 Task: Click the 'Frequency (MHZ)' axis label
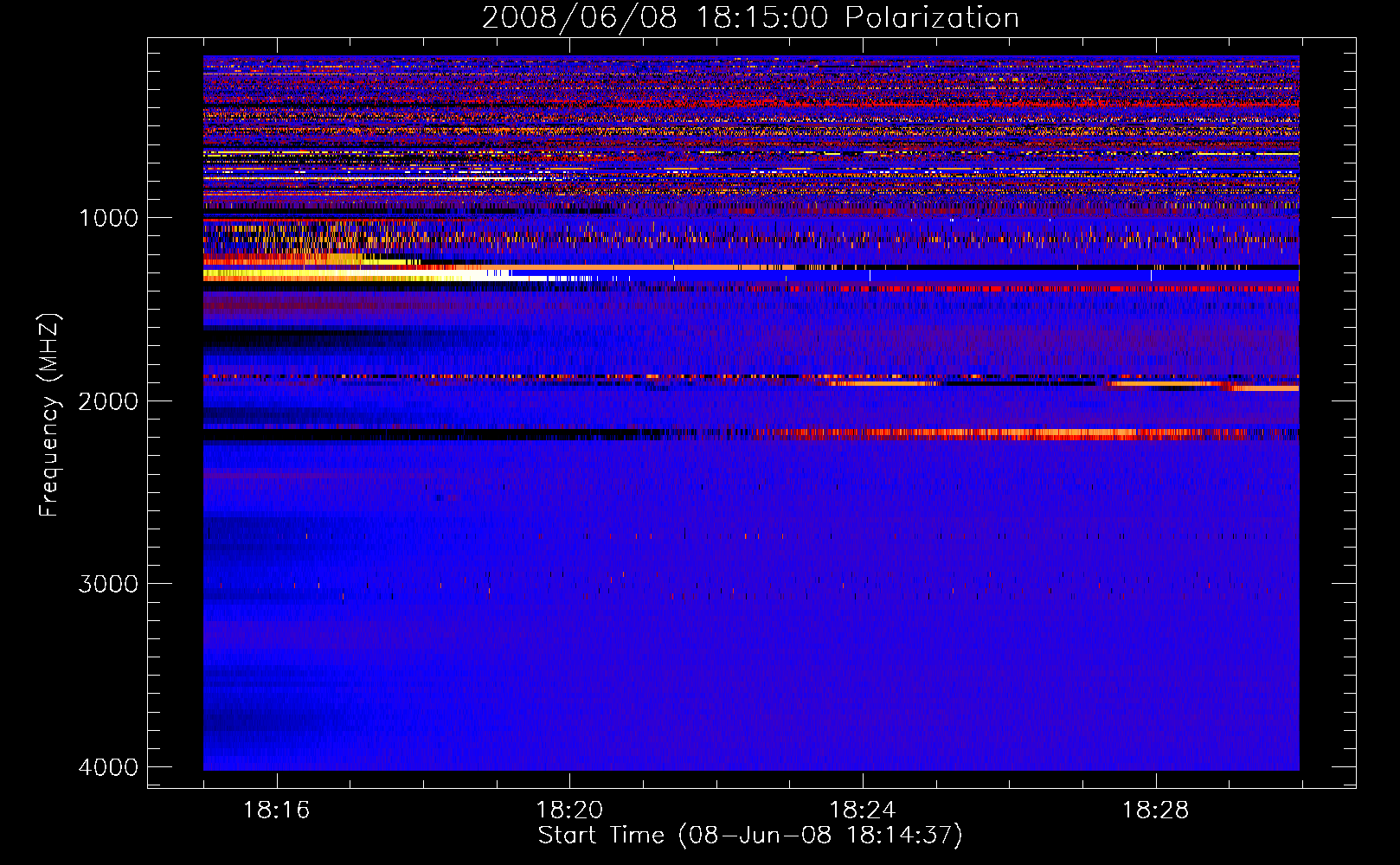click(50, 415)
